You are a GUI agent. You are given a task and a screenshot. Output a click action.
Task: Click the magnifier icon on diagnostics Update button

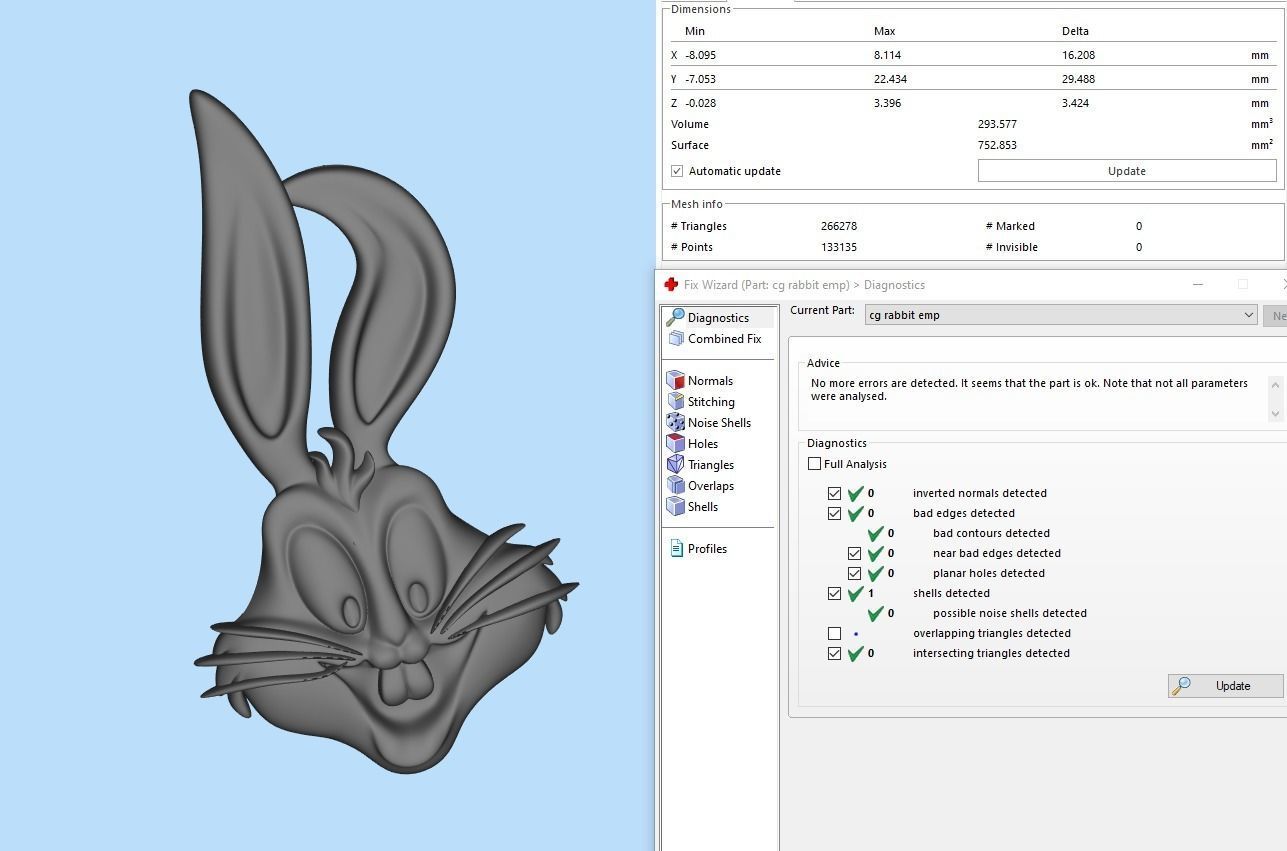tap(1181, 686)
